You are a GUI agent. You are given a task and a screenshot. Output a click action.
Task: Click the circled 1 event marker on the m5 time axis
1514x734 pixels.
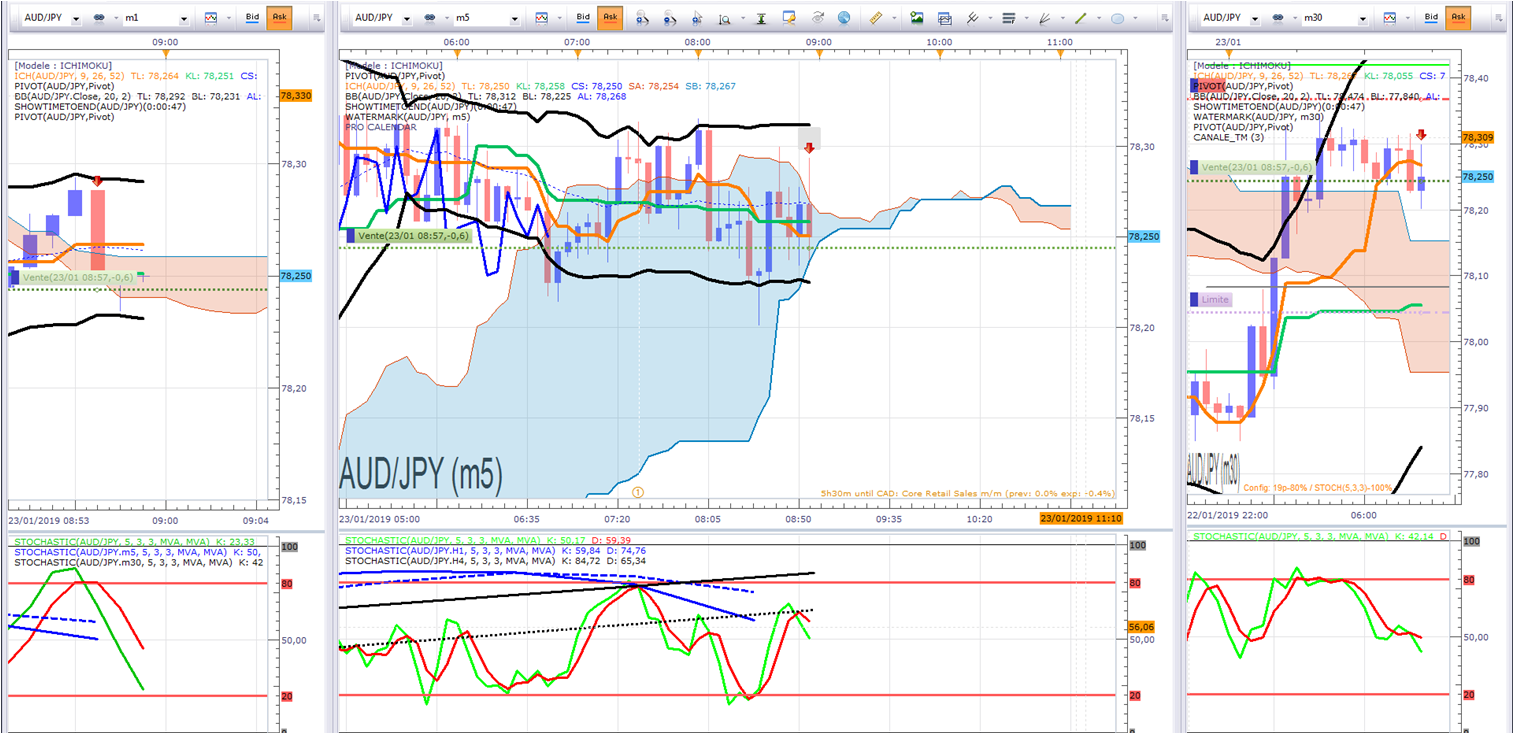[x=638, y=492]
